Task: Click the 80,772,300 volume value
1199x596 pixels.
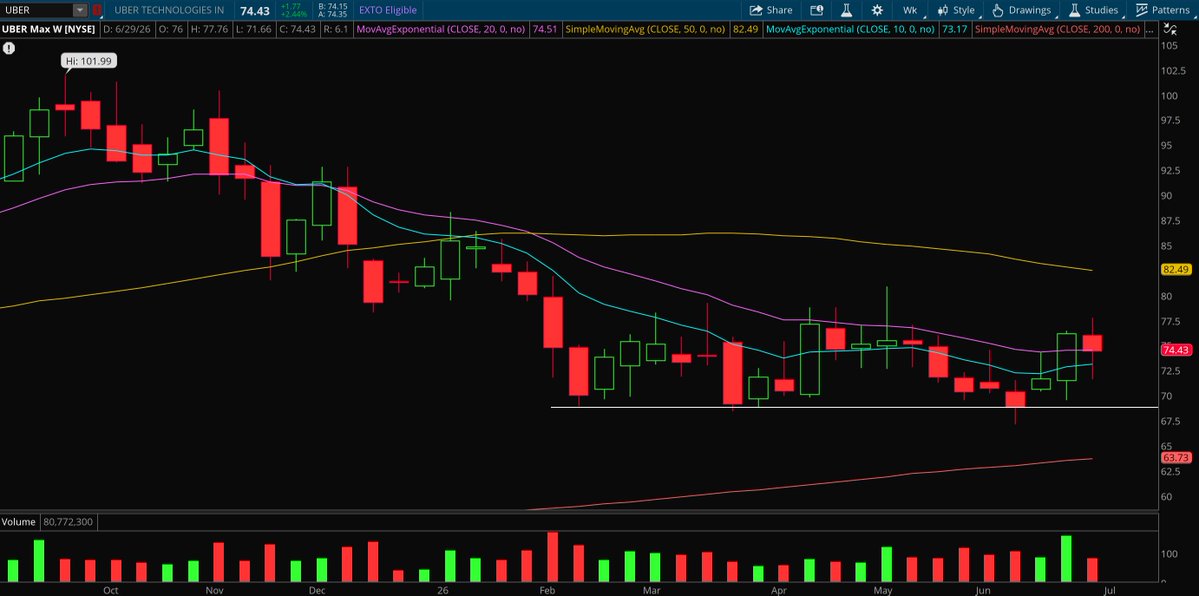Action: [x=69, y=522]
